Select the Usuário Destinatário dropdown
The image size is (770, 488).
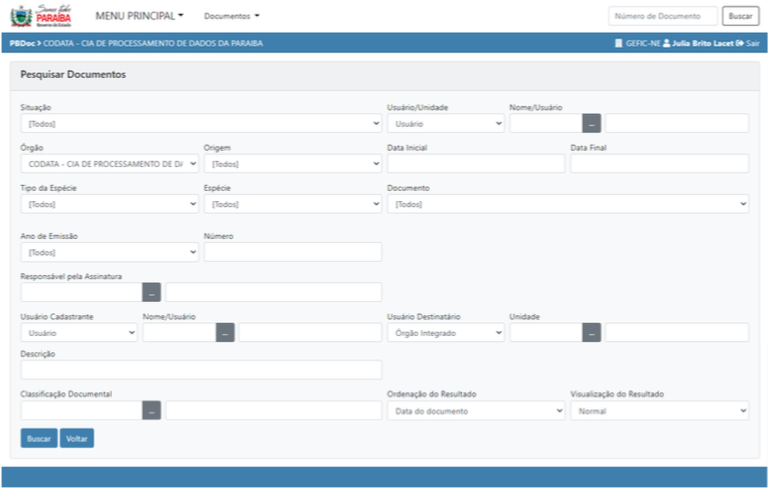[x=445, y=333]
